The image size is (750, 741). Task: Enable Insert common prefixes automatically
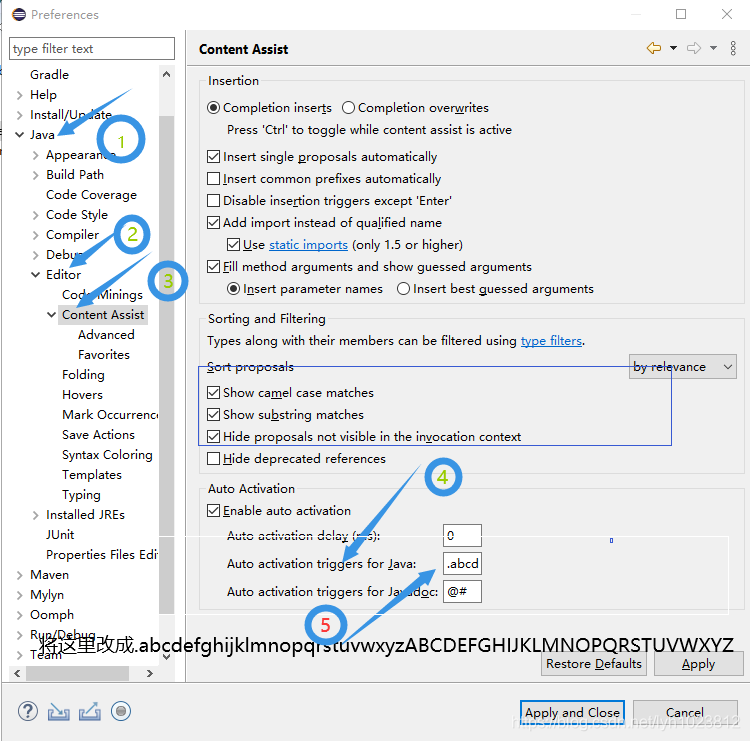(213, 179)
